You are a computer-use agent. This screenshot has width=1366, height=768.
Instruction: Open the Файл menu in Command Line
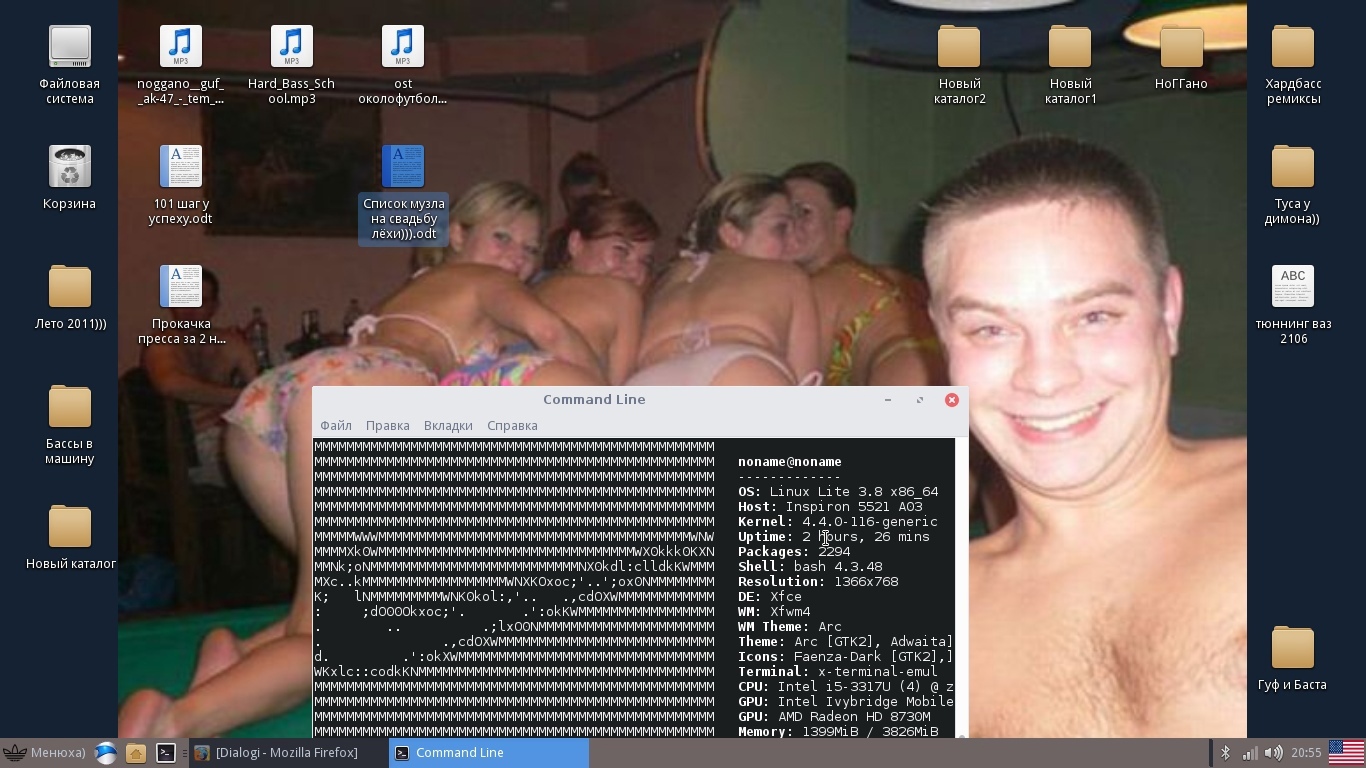coord(336,425)
